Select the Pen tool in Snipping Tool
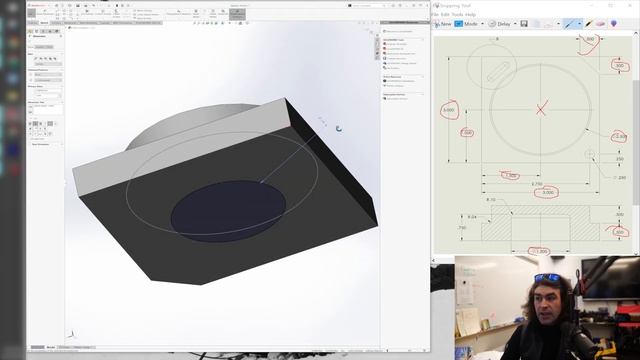The width and height of the screenshot is (640, 360). 569,24
